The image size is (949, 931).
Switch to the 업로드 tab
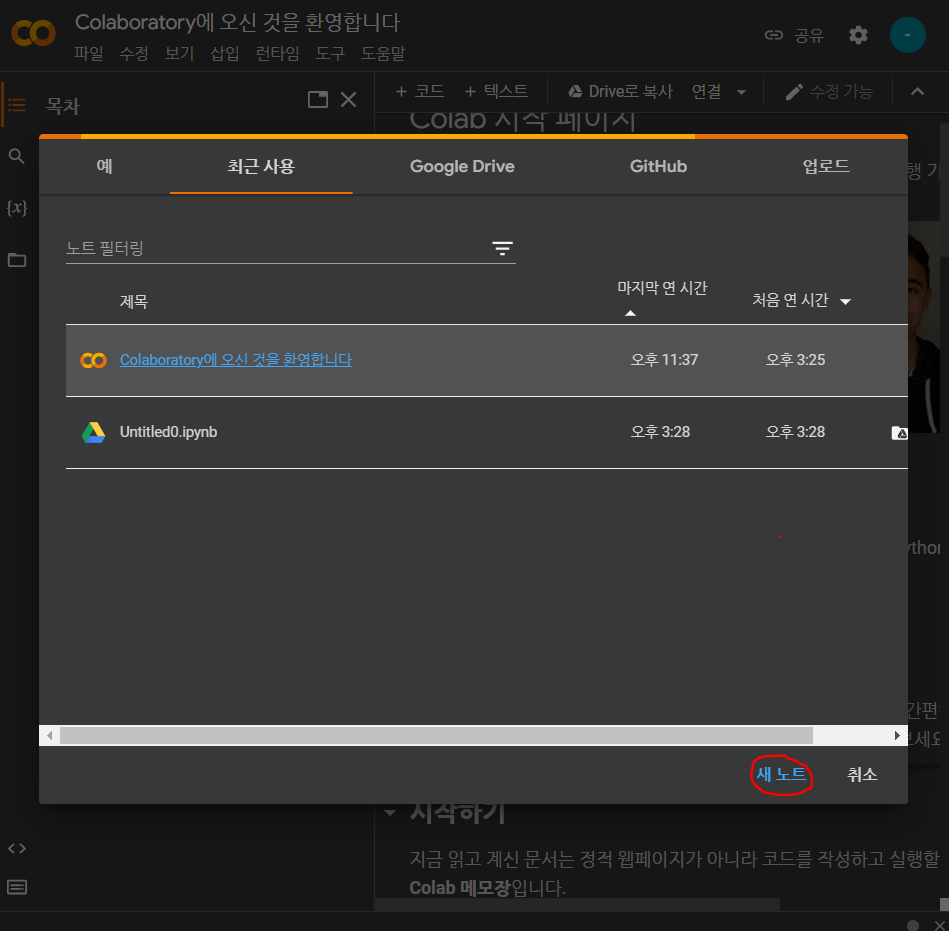pos(826,166)
